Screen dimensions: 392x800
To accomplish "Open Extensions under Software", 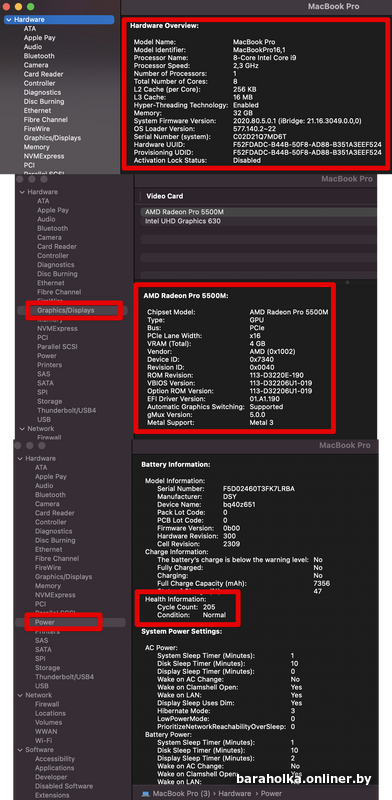I will pyautogui.click(x=53, y=796).
